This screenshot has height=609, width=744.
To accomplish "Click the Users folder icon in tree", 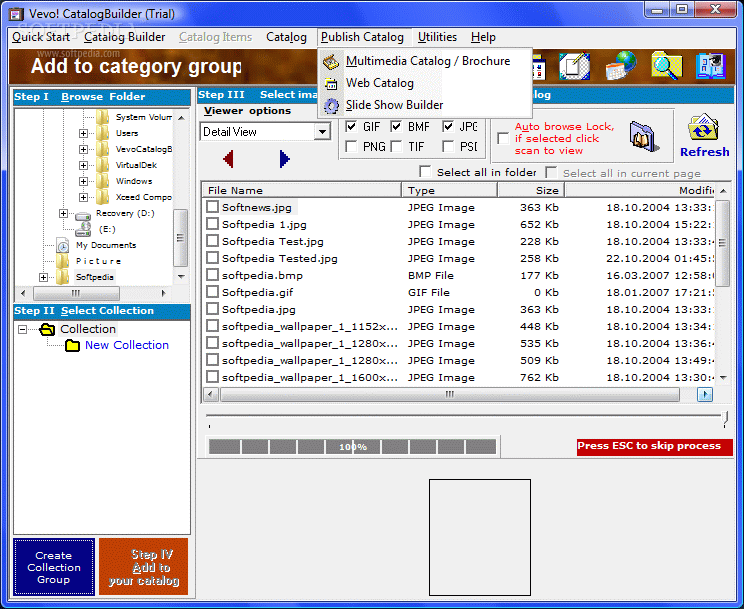I will click(102, 133).
